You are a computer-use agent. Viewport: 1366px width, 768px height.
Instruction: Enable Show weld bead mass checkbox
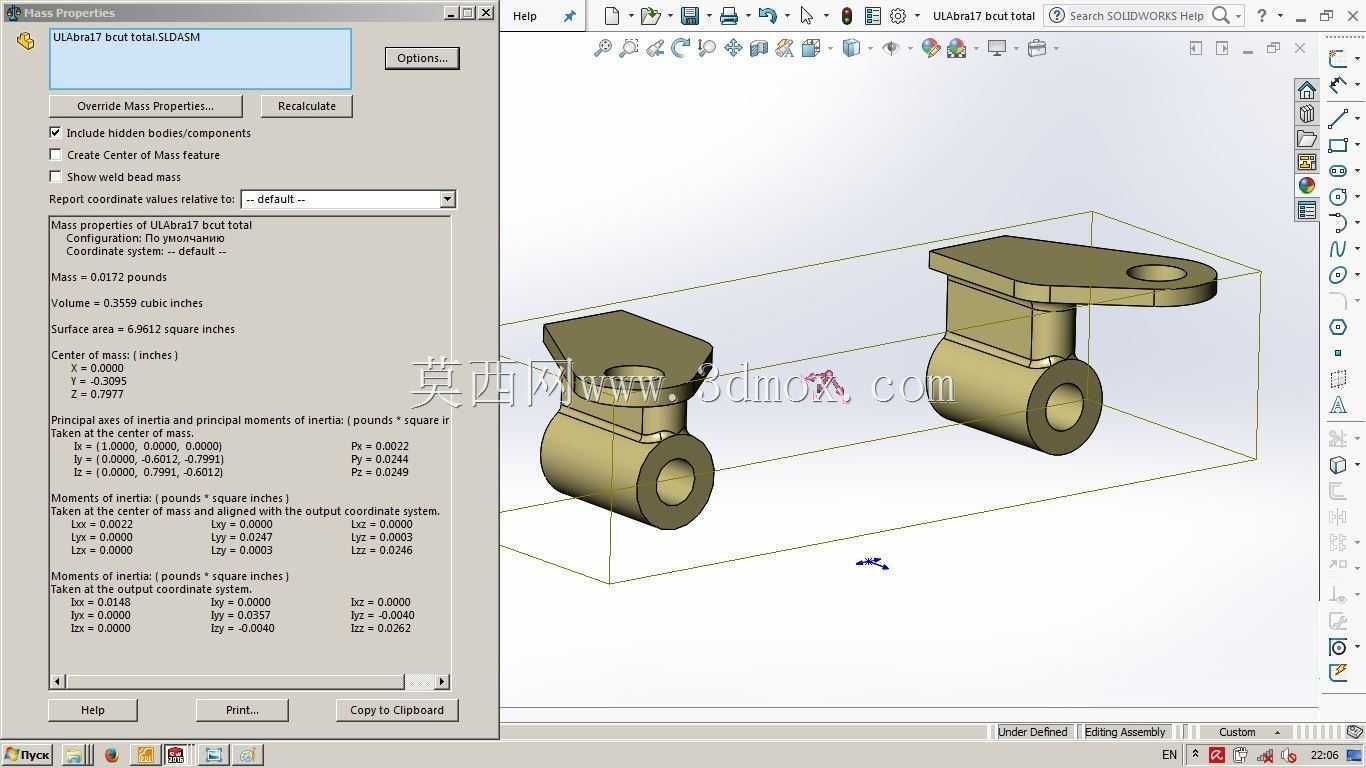[55, 176]
